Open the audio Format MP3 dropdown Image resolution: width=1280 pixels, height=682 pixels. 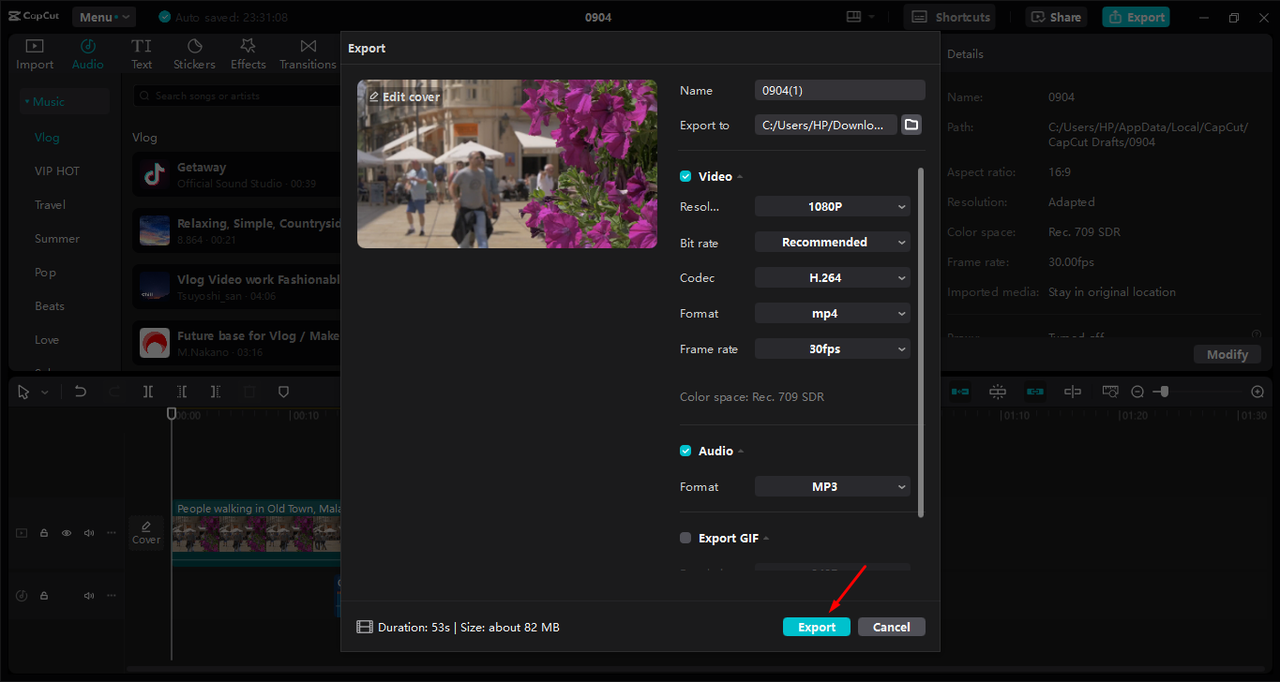pos(832,487)
